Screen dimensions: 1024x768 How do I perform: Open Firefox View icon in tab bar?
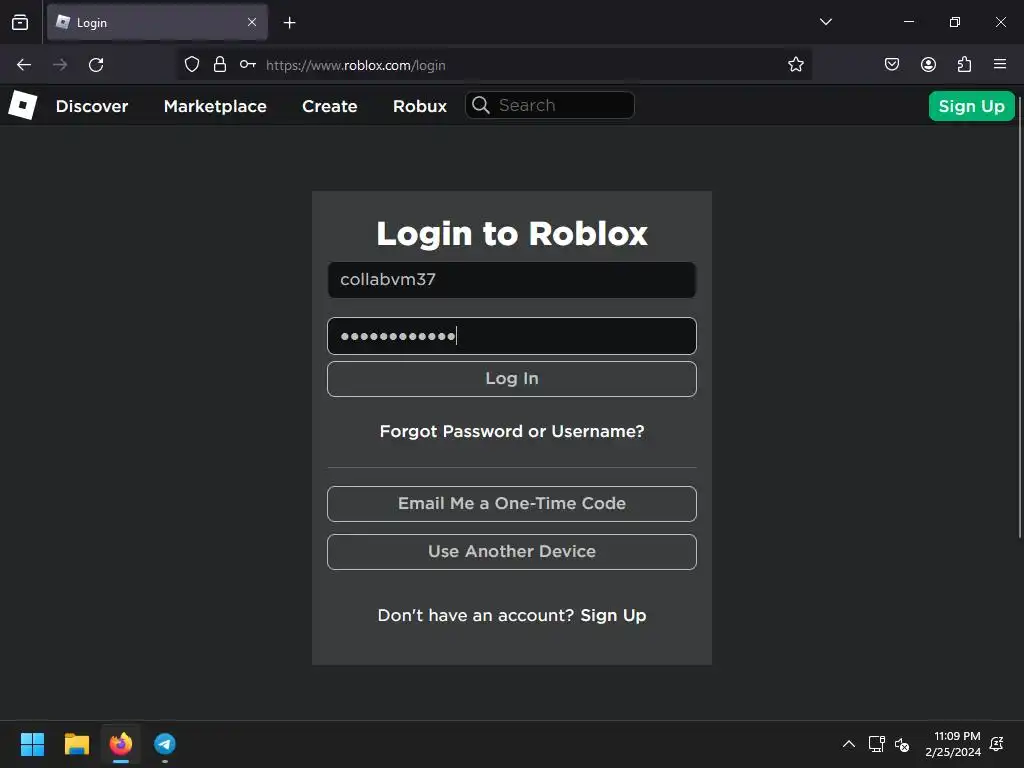click(x=20, y=22)
